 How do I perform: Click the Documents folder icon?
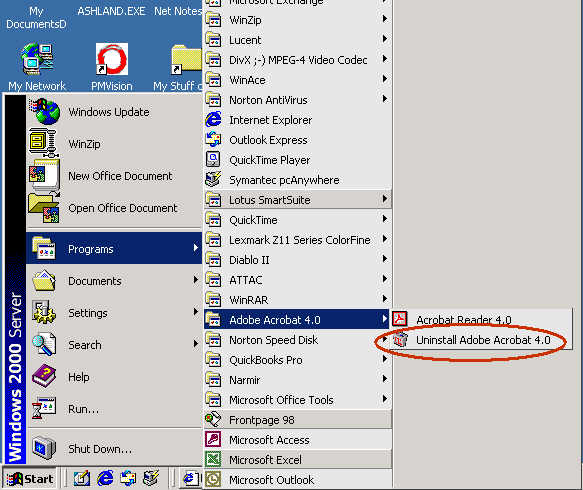(x=44, y=281)
